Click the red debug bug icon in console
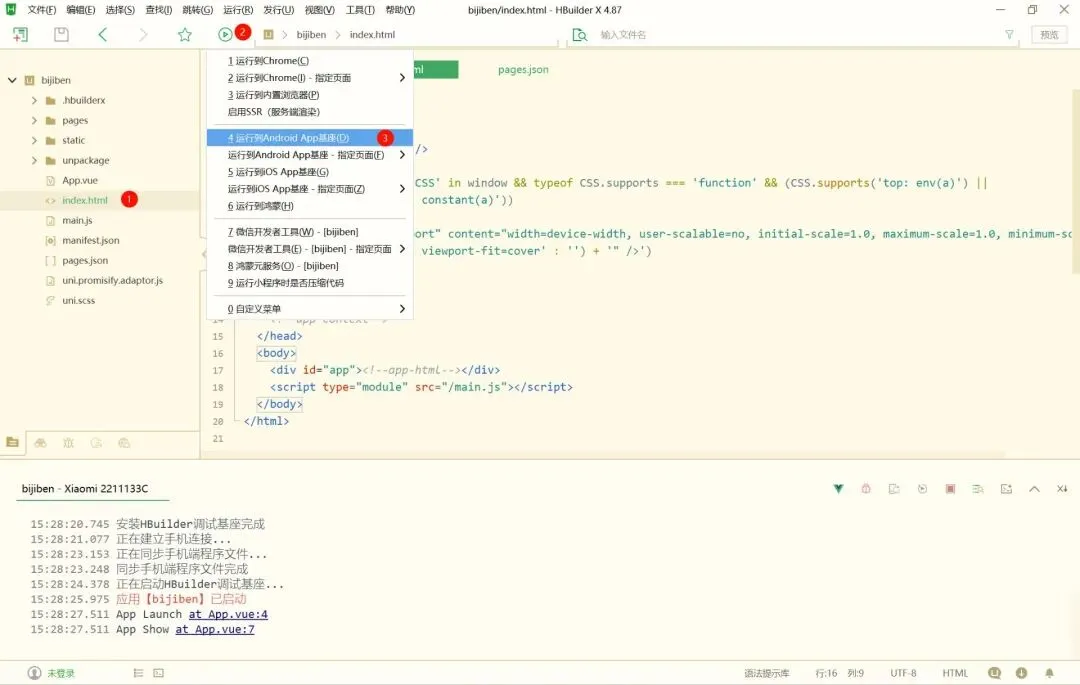The width and height of the screenshot is (1080, 685). [x=866, y=489]
